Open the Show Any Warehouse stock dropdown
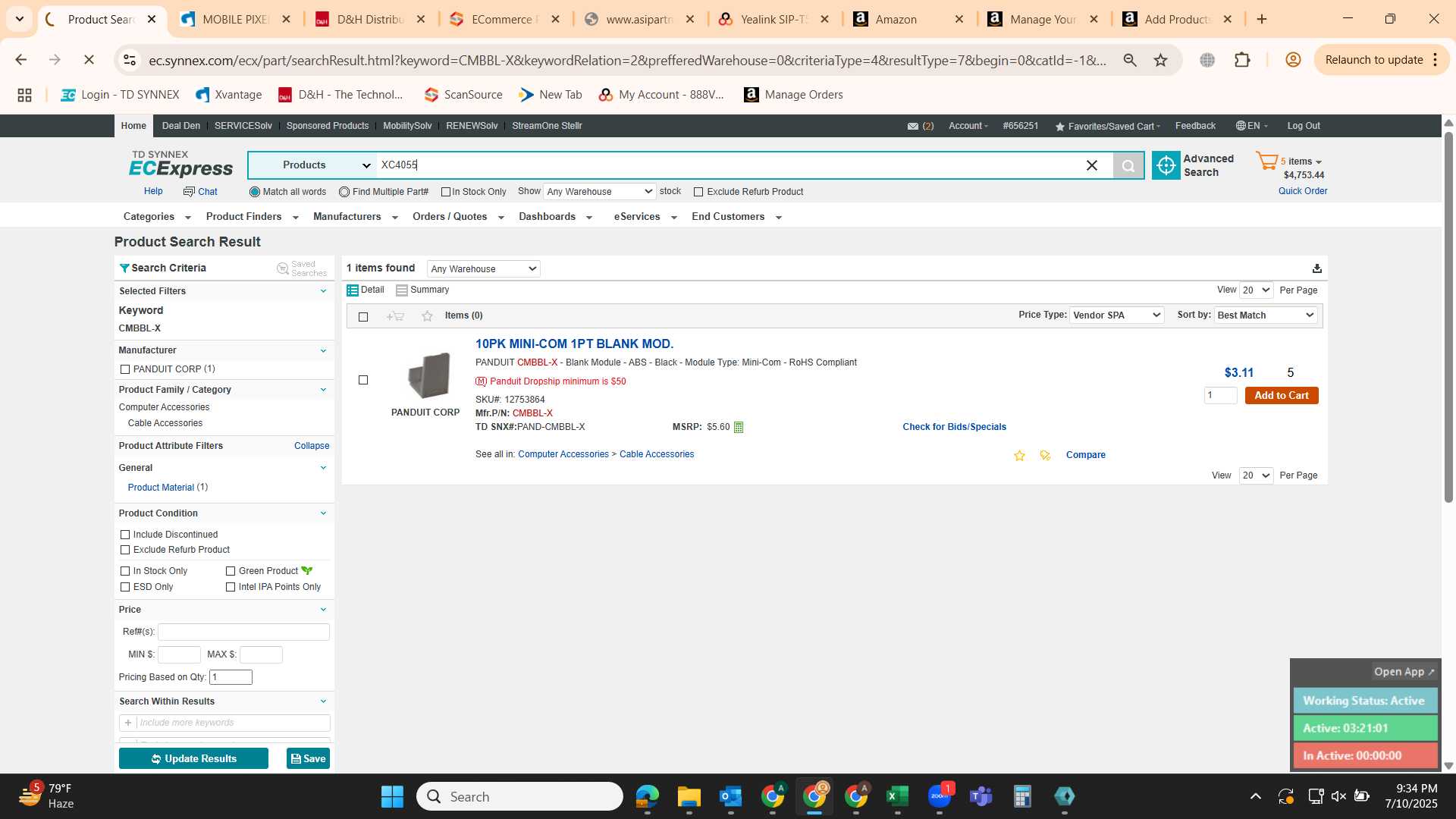1456x819 pixels. (x=599, y=192)
